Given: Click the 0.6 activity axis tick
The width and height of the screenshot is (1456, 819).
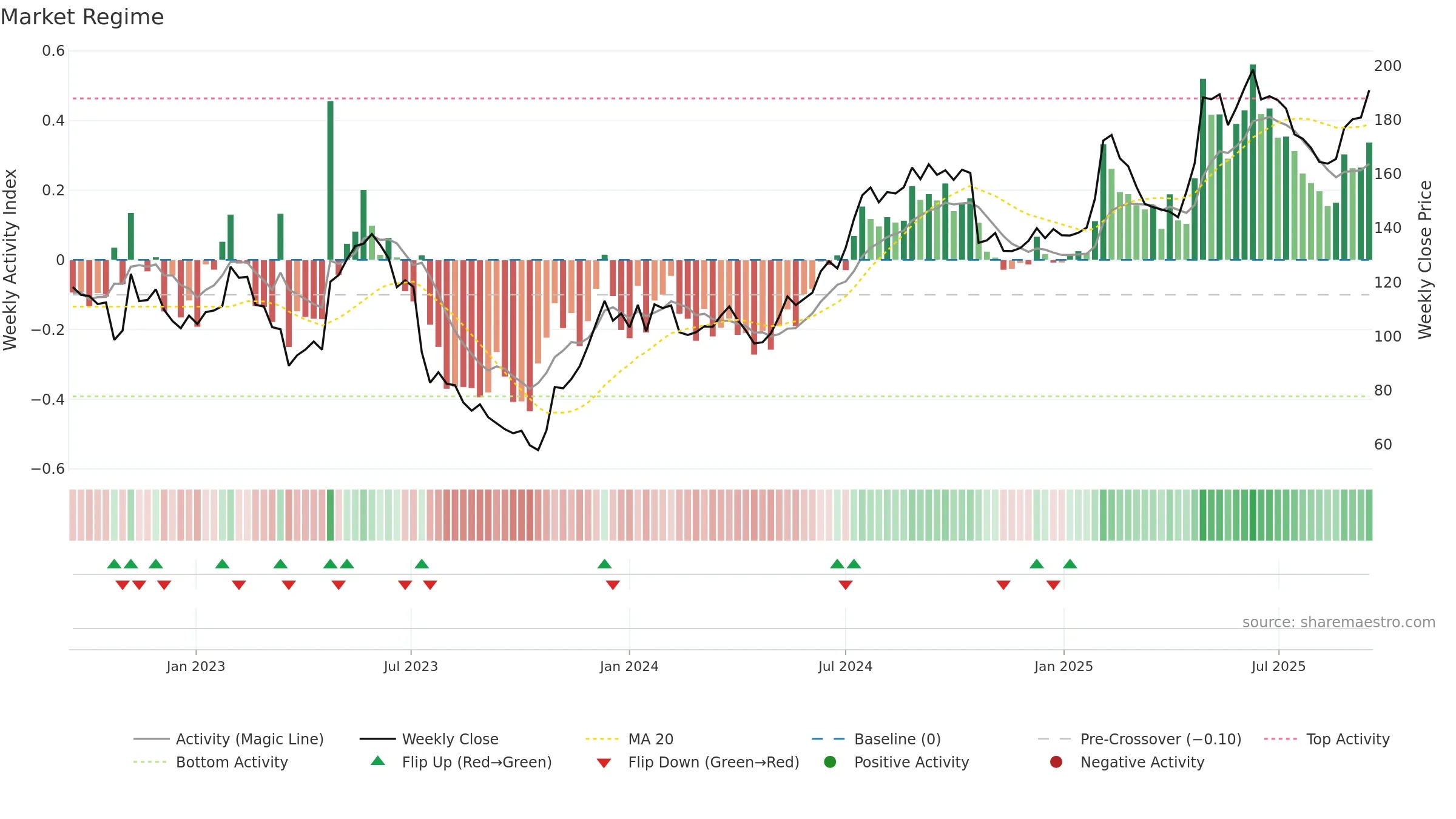Looking at the screenshot, I should point(53,51).
